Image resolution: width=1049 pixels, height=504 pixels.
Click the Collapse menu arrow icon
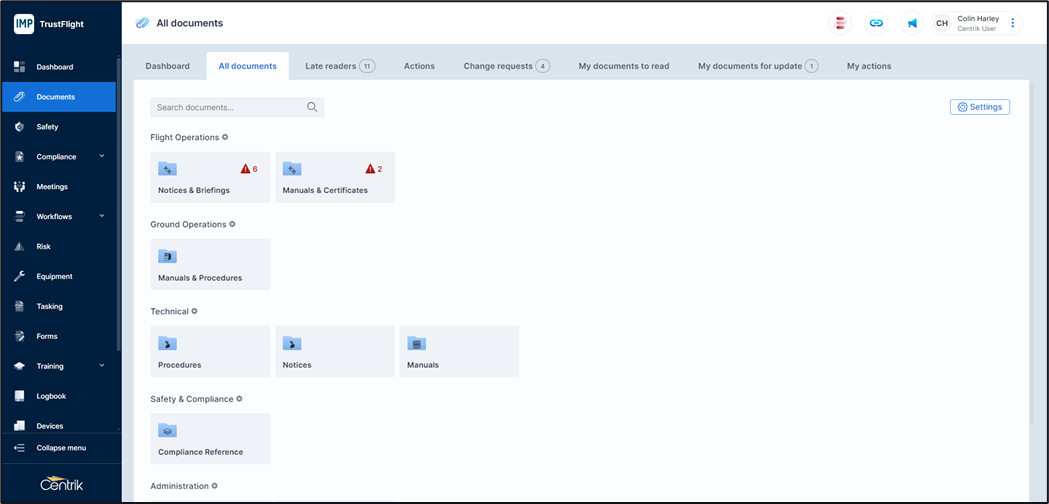pos(19,448)
